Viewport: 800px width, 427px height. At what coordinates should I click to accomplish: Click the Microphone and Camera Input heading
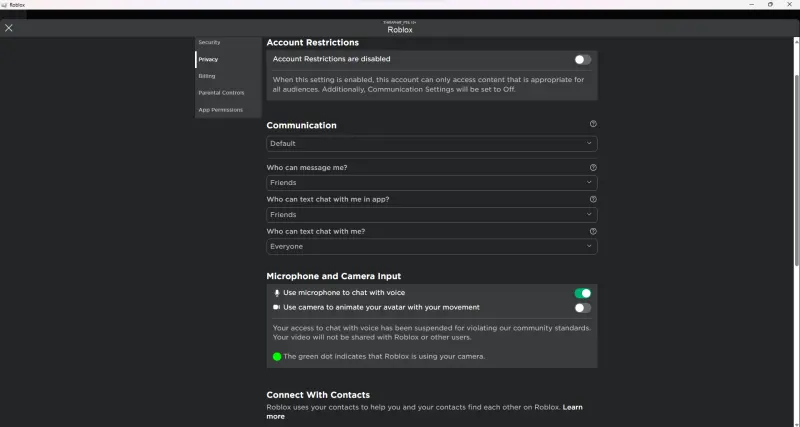click(334, 277)
